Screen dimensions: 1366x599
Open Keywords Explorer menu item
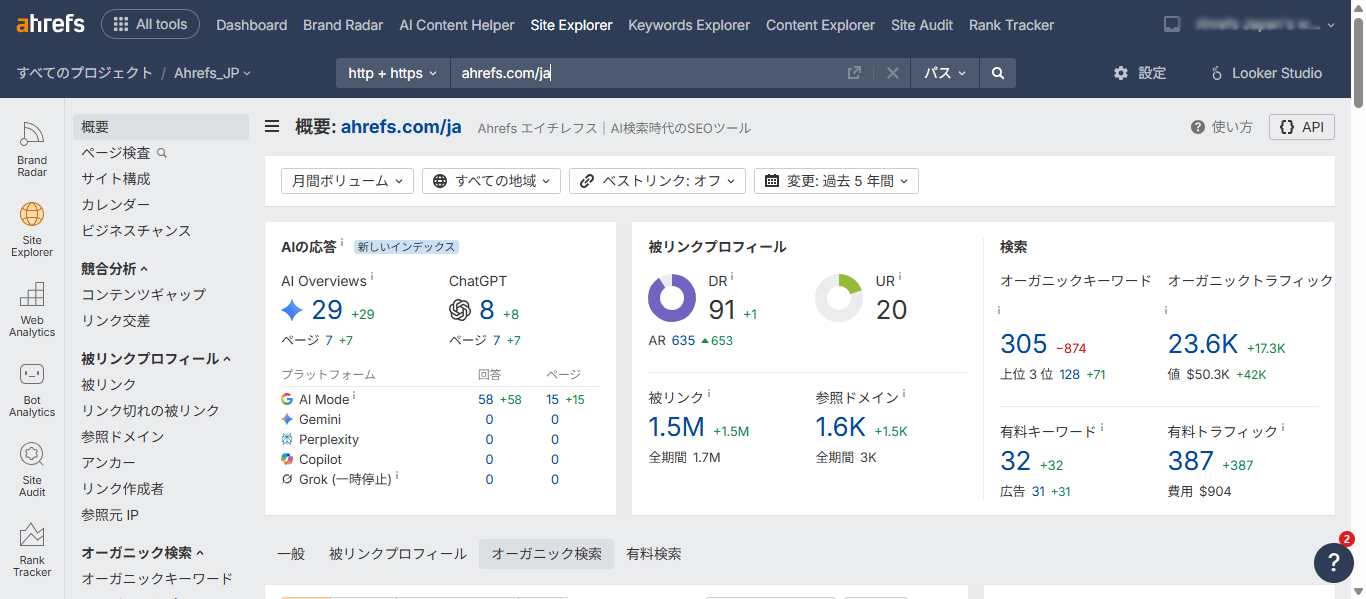(689, 25)
